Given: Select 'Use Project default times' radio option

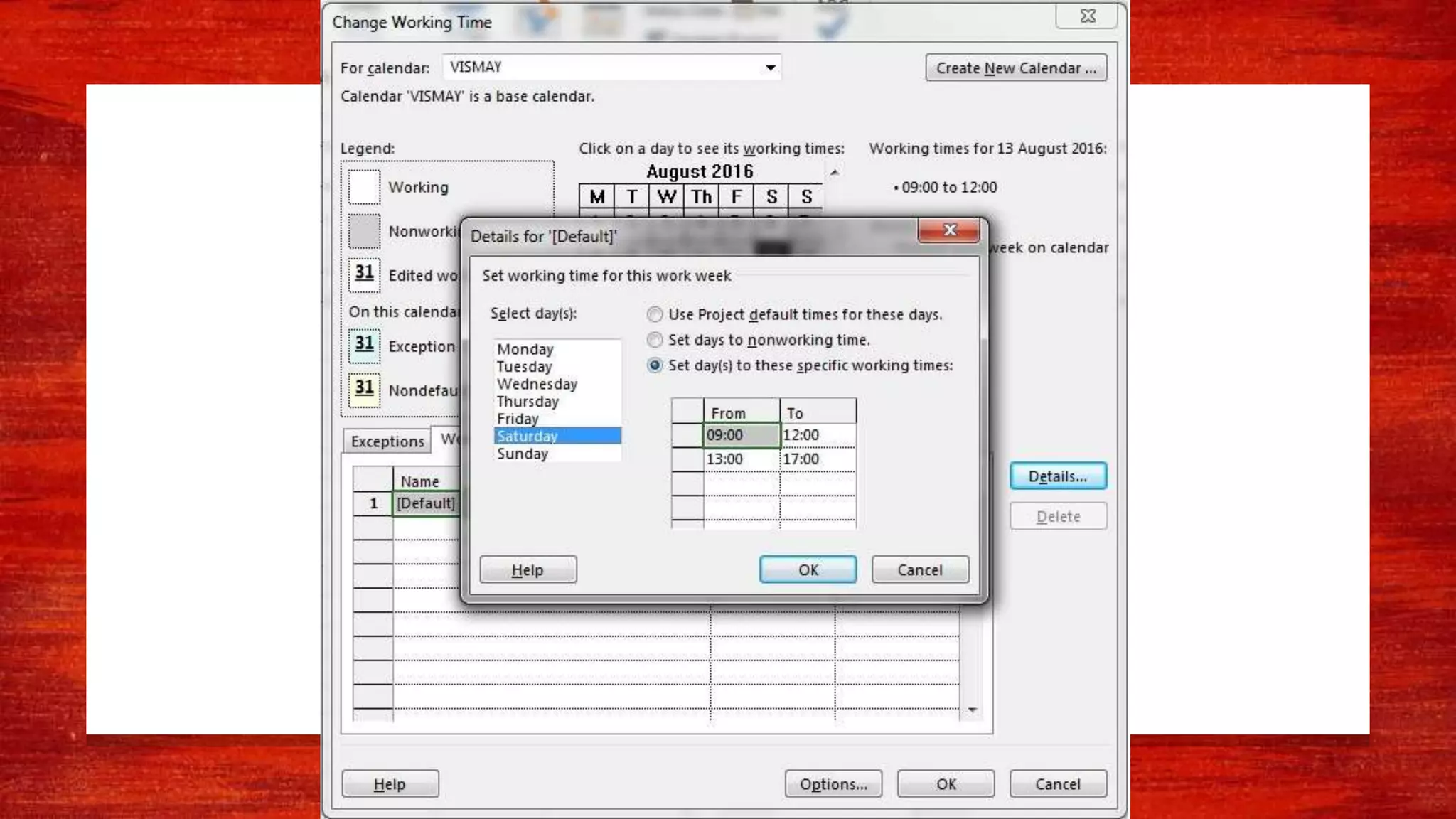Looking at the screenshot, I should pyautogui.click(x=655, y=314).
